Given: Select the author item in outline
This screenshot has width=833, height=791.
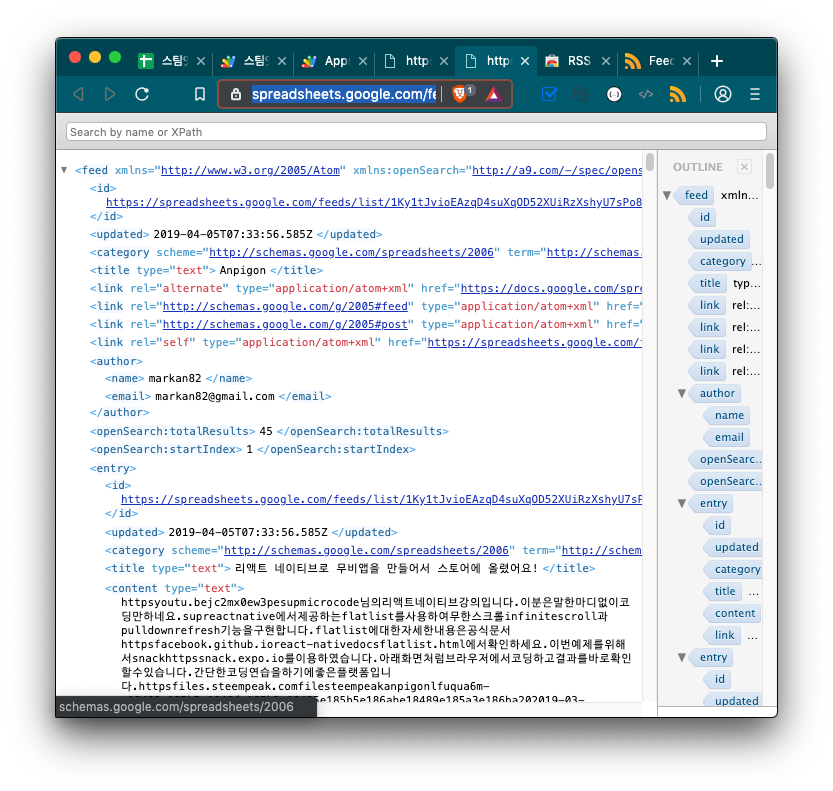Looking at the screenshot, I should coord(717,393).
